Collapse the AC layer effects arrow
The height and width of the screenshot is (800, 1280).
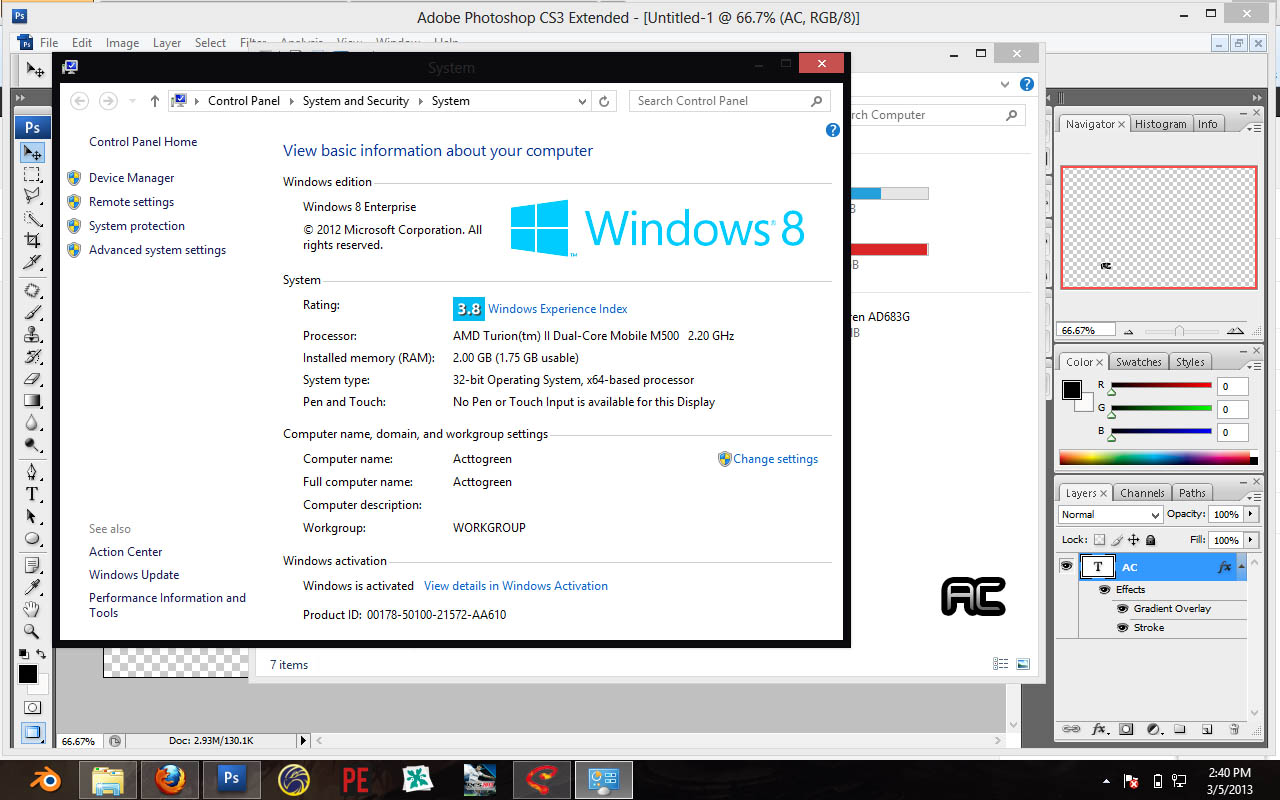[1242, 566]
